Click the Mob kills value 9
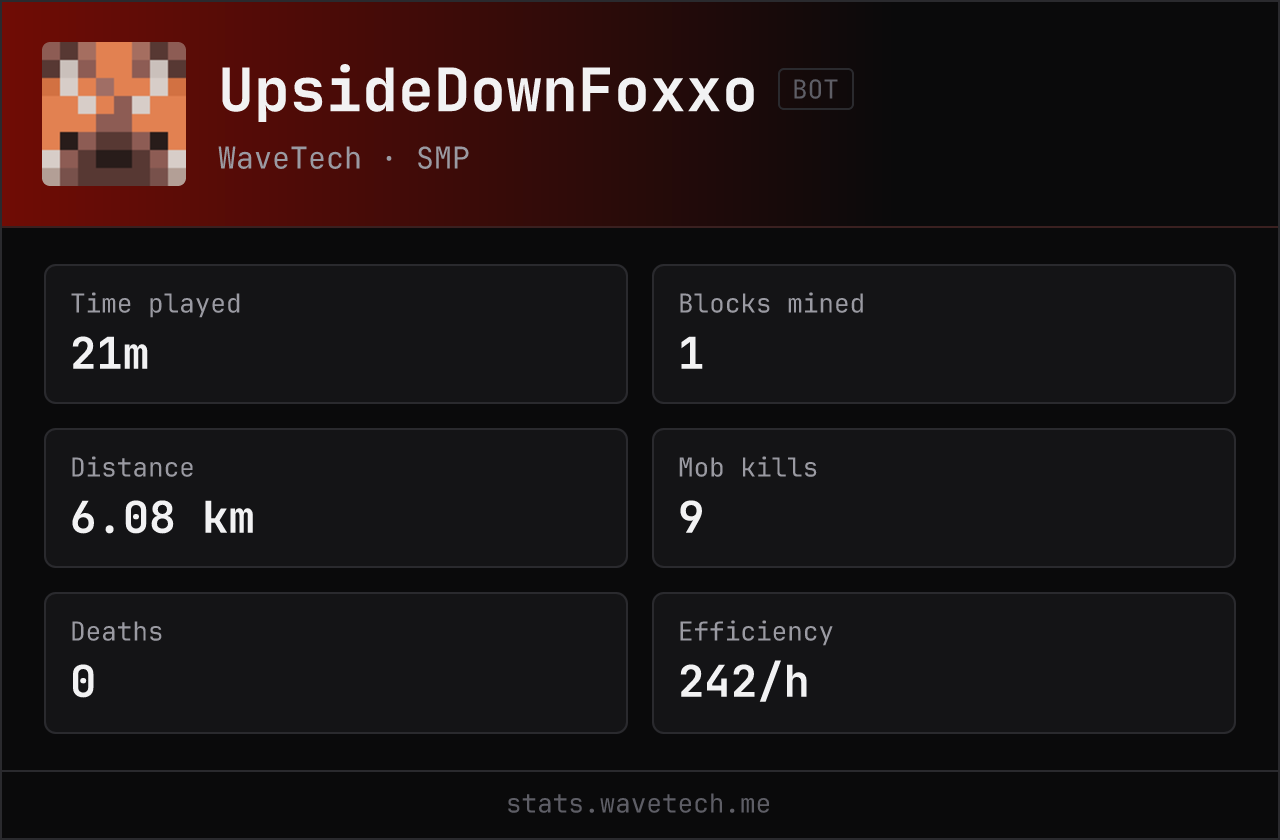This screenshot has height=840, width=1280. 691,518
